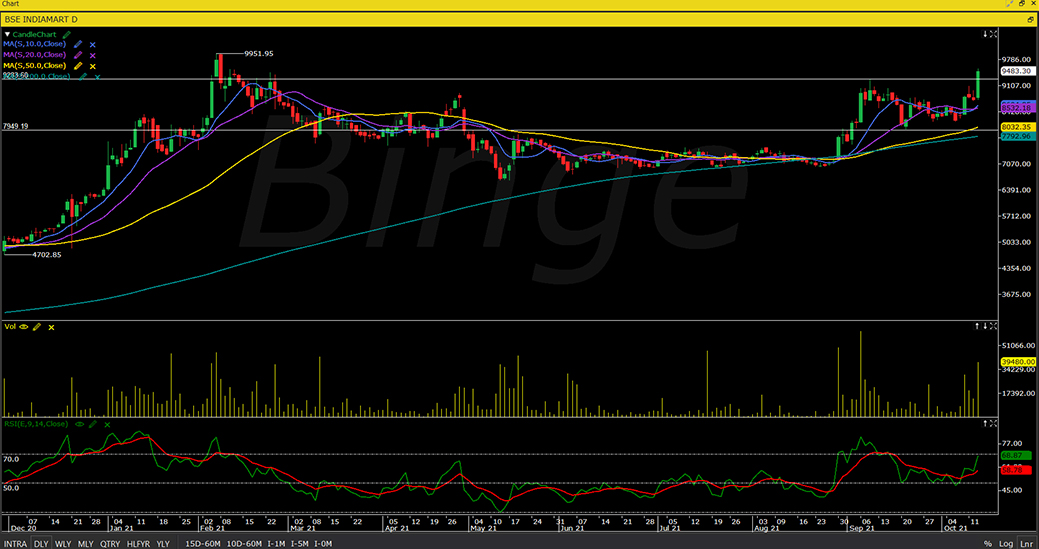This screenshot has width=1039, height=549.
Task: Switch the price axis to Log scale
Action: (1005, 543)
